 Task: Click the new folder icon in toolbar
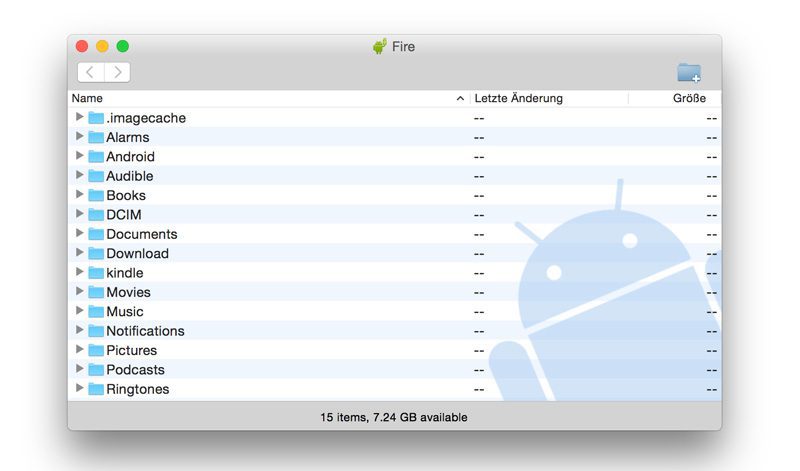click(689, 72)
